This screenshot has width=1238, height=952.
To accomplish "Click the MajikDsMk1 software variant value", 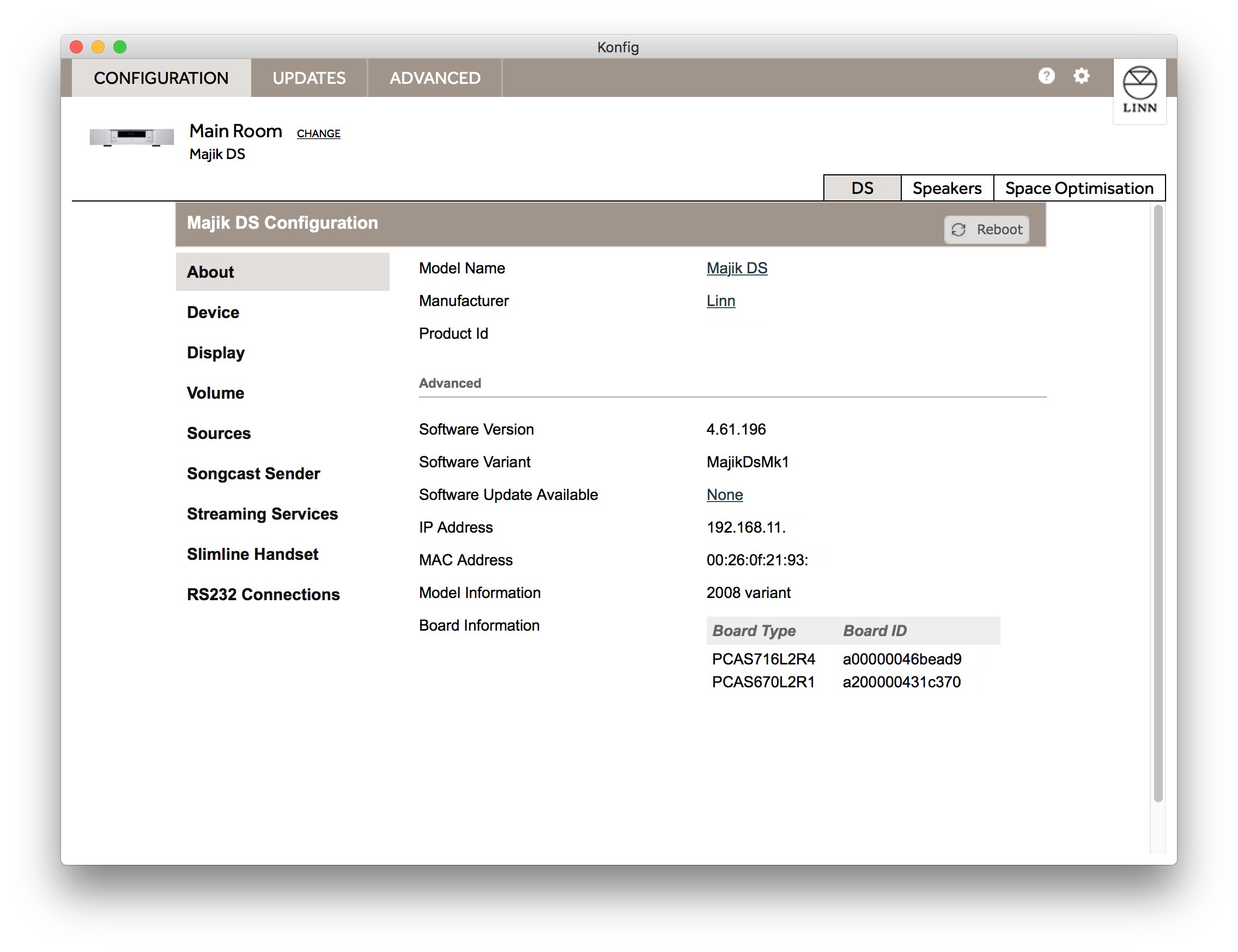I will [x=748, y=462].
